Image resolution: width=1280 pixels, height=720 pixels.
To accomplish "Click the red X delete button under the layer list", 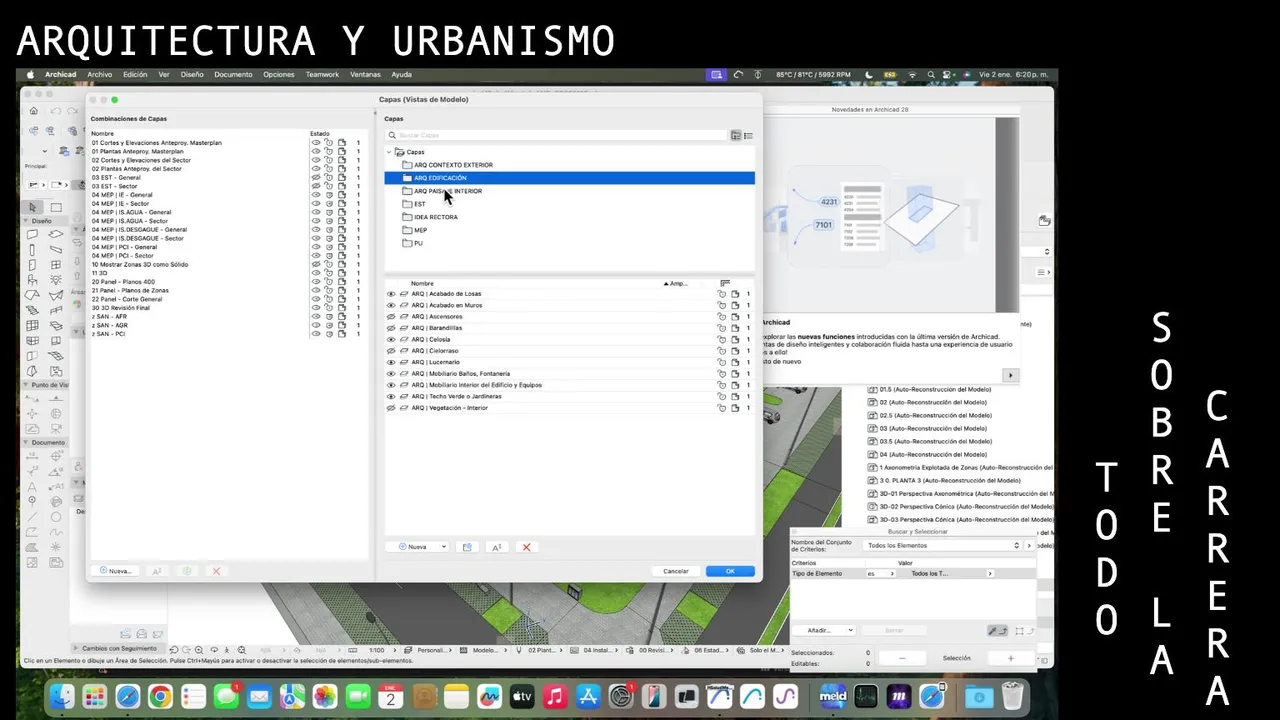I will (526, 547).
